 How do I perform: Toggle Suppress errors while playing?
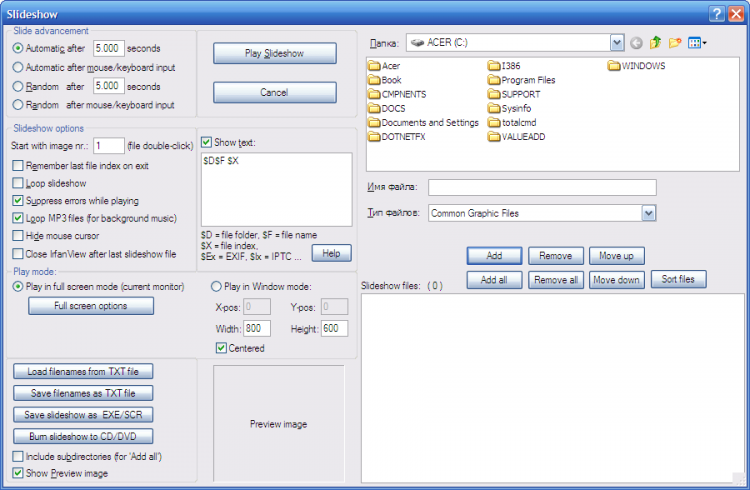tap(18, 200)
